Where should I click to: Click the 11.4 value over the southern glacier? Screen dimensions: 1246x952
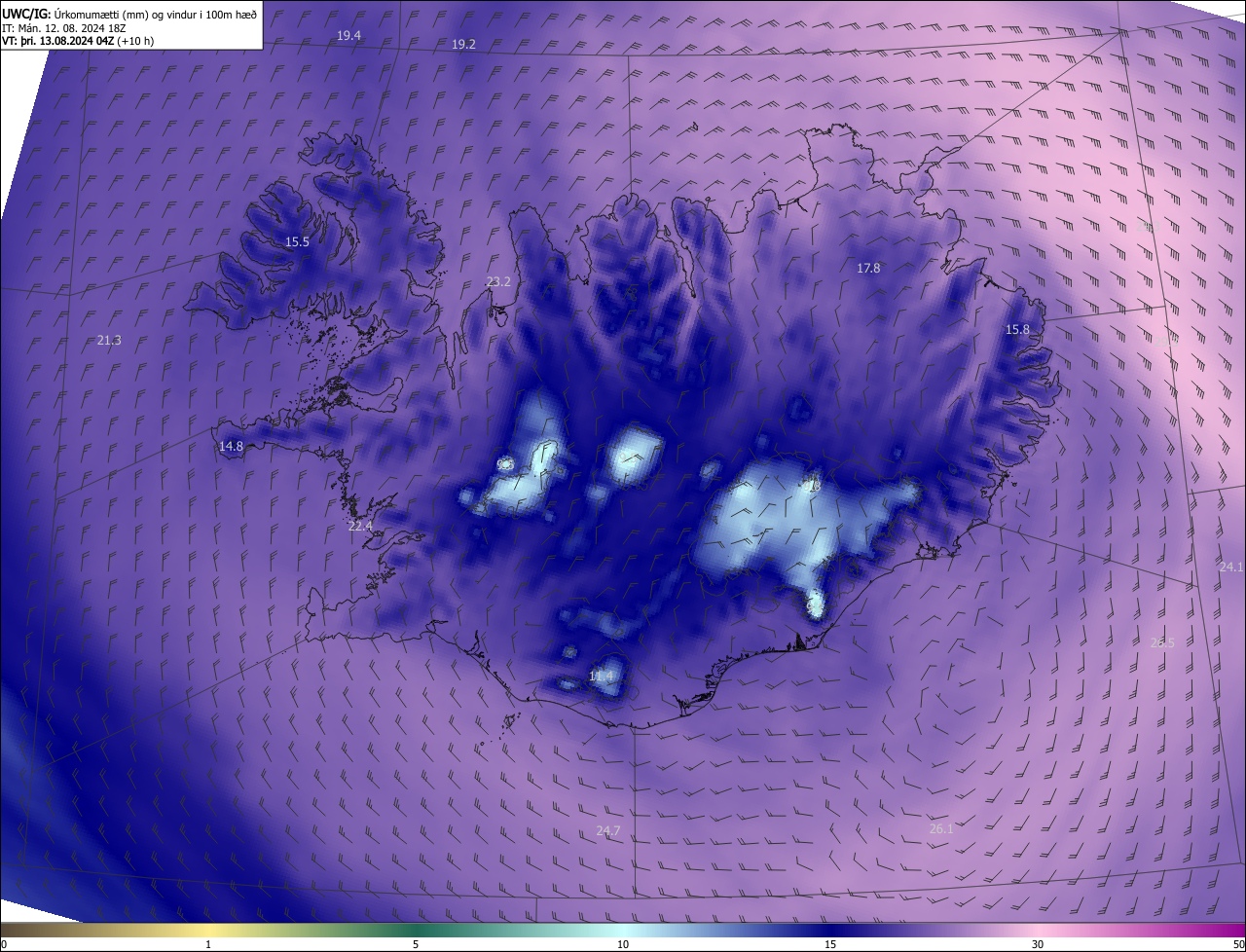click(x=602, y=676)
